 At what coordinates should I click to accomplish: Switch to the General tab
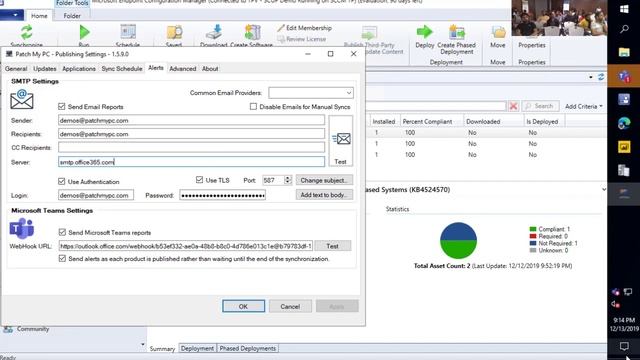coord(16,69)
